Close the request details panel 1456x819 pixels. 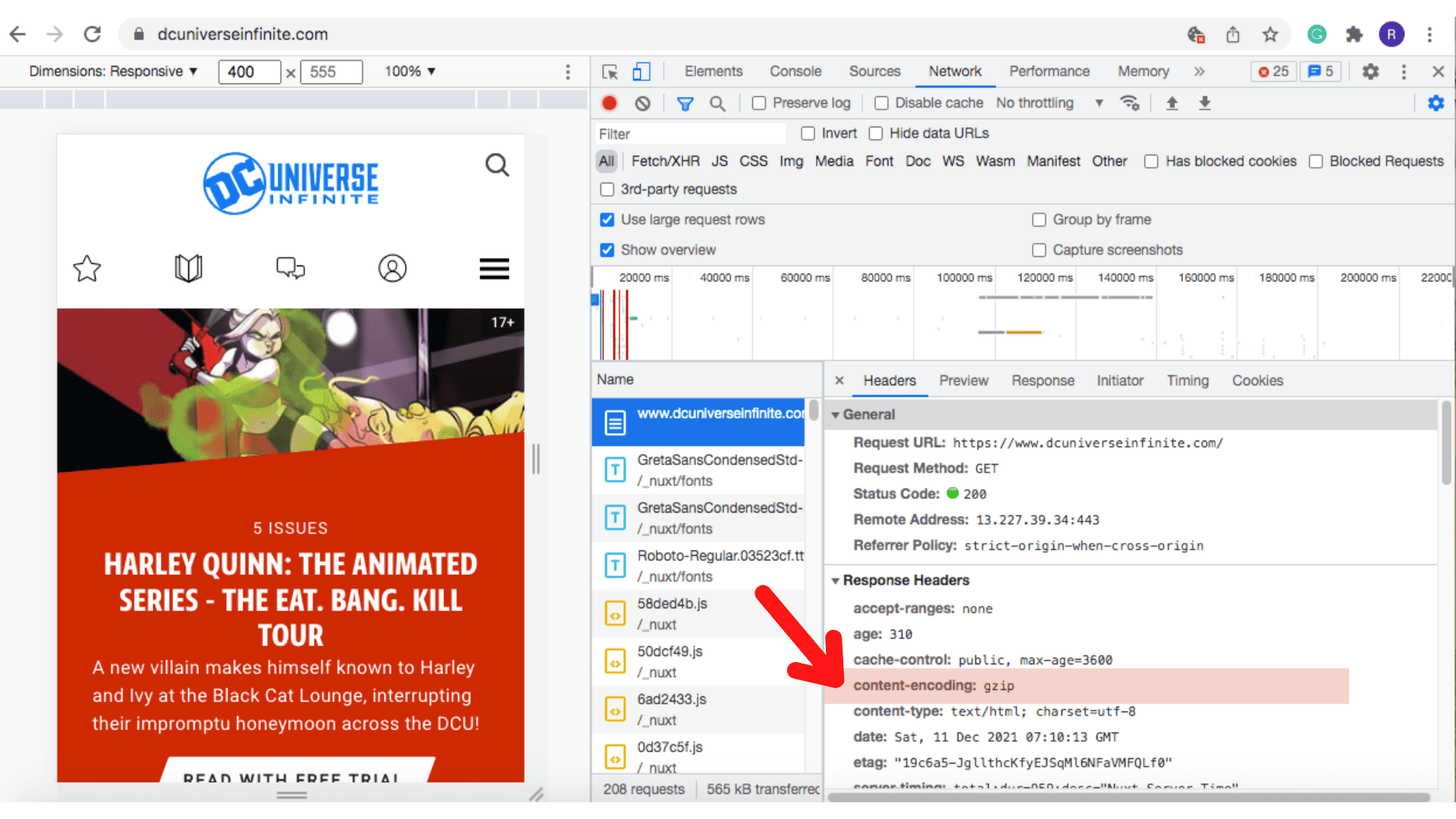click(839, 381)
